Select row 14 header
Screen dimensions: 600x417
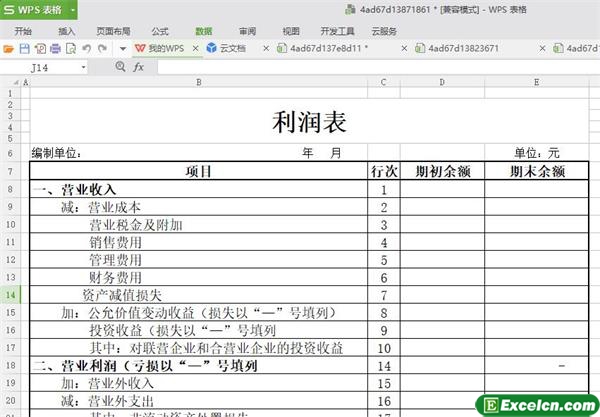(10, 295)
